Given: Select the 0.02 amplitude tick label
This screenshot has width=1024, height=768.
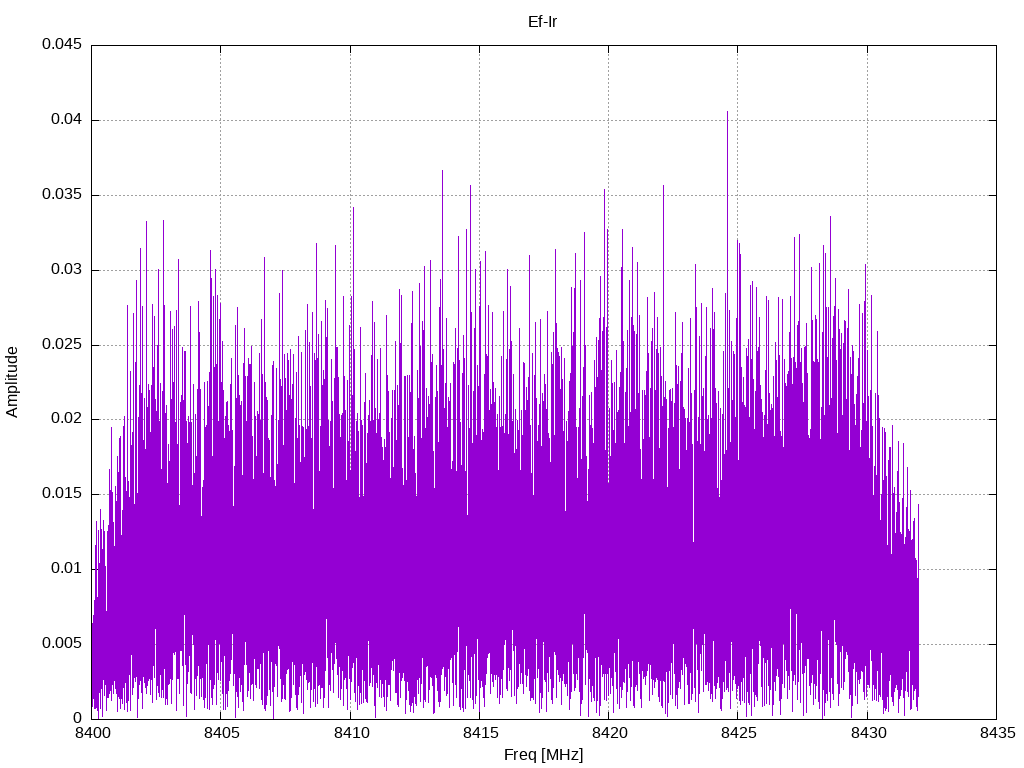Looking at the screenshot, I should 67,419.
